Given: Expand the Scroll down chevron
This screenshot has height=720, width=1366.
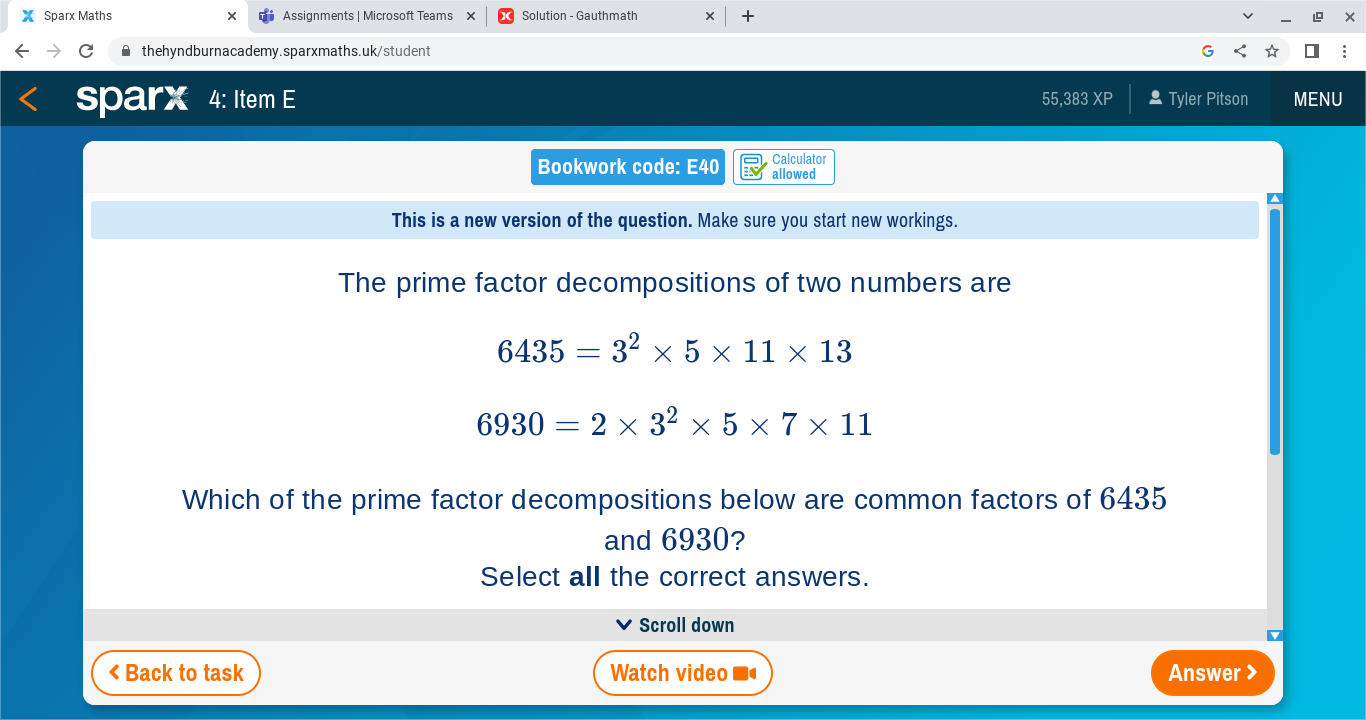Looking at the screenshot, I should pos(622,624).
